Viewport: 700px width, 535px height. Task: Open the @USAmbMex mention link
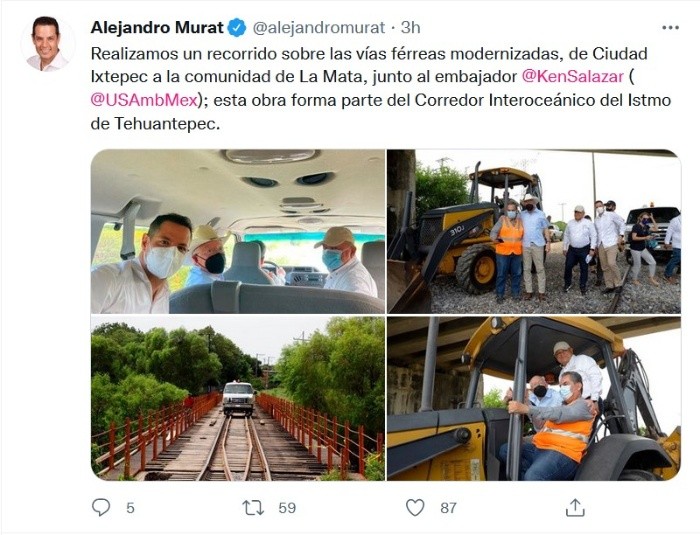click(144, 100)
